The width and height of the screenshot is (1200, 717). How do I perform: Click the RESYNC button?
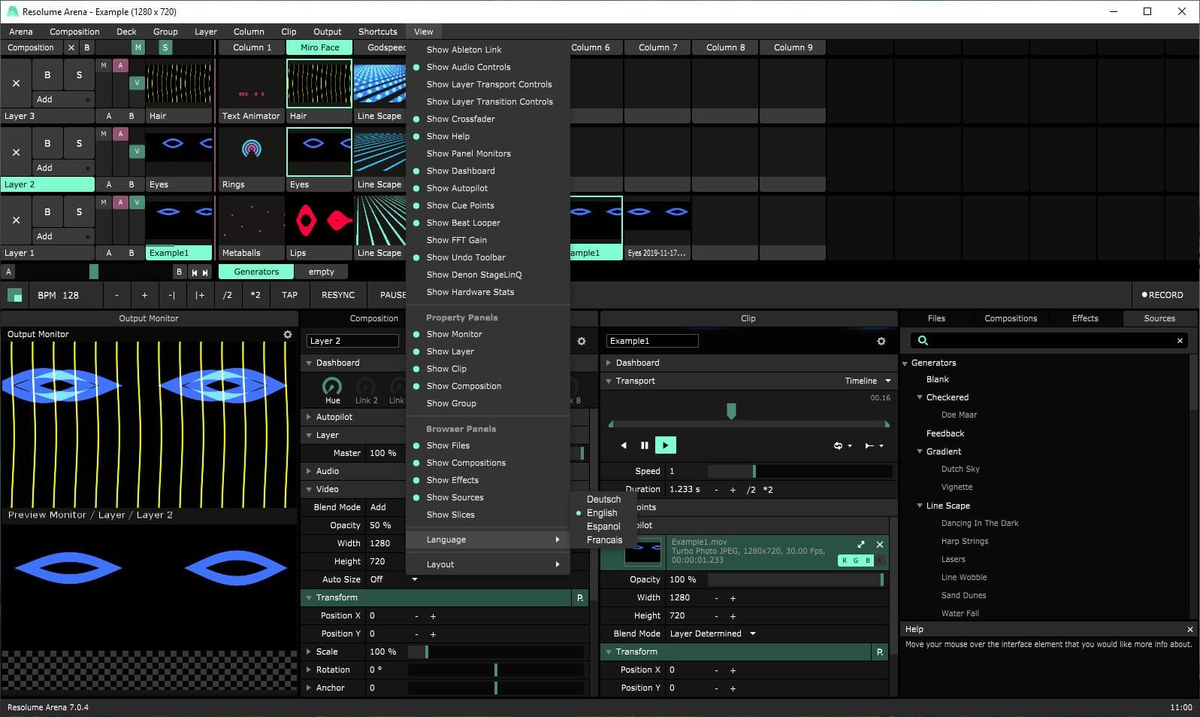click(x=338, y=295)
